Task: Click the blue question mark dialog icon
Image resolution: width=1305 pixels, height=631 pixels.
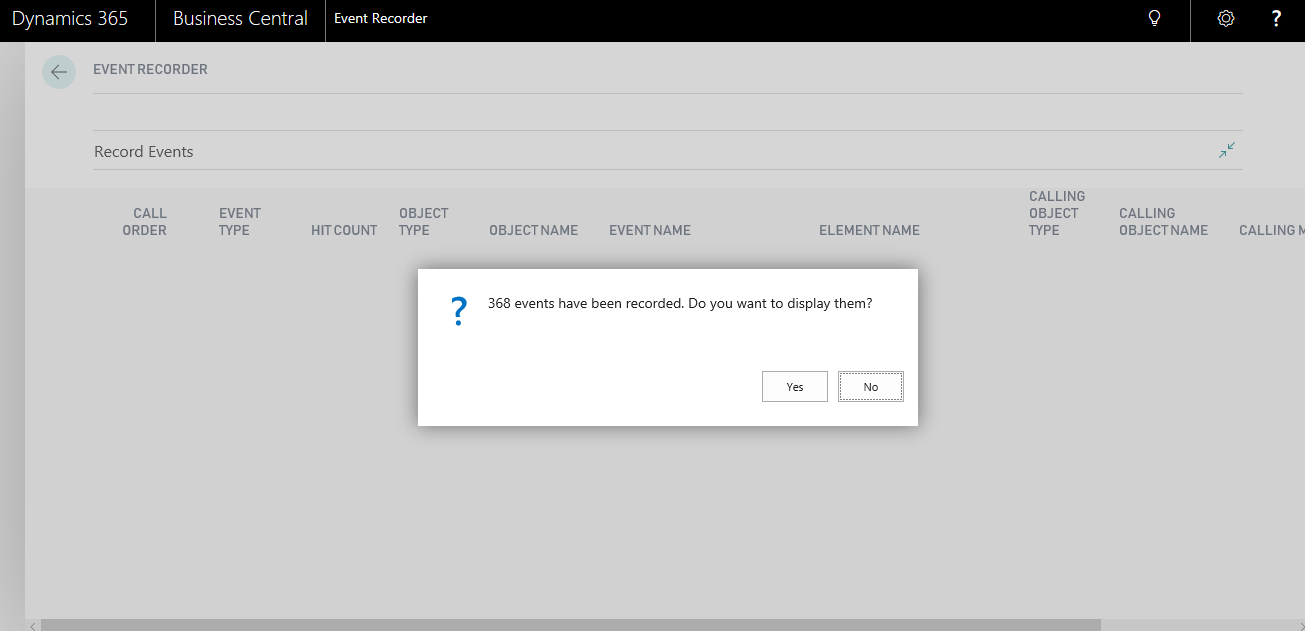Action: (459, 312)
